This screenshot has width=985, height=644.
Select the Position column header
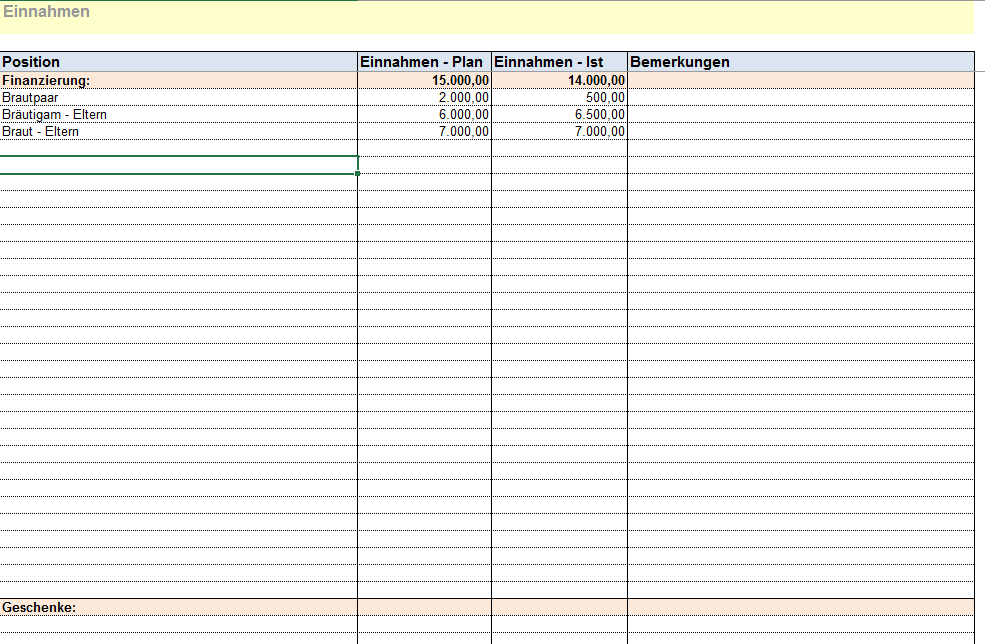point(178,62)
